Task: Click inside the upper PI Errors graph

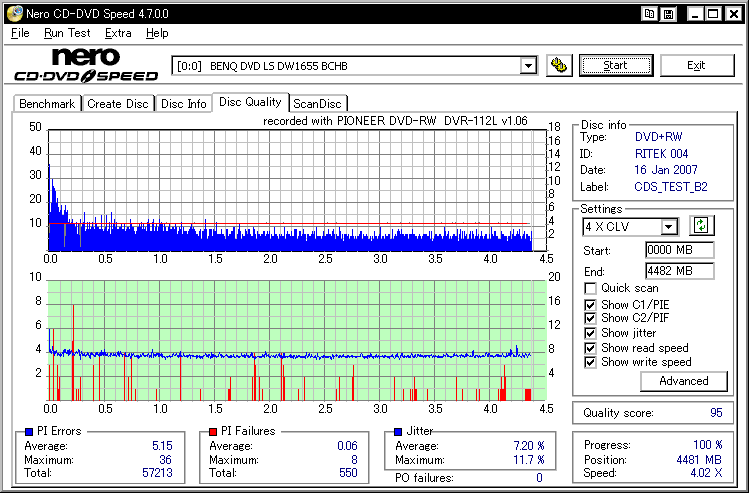Action: pyautogui.click(x=297, y=190)
